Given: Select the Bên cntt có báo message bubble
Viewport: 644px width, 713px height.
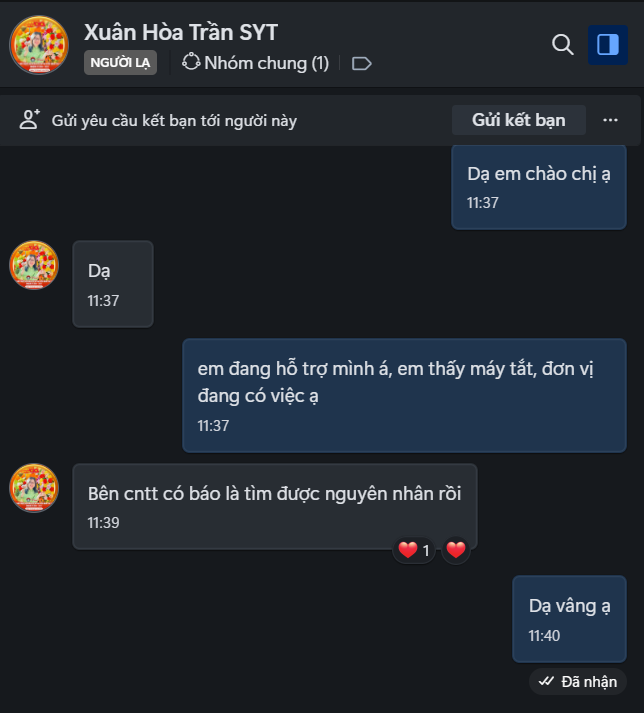Looking at the screenshot, I should 275,507.
